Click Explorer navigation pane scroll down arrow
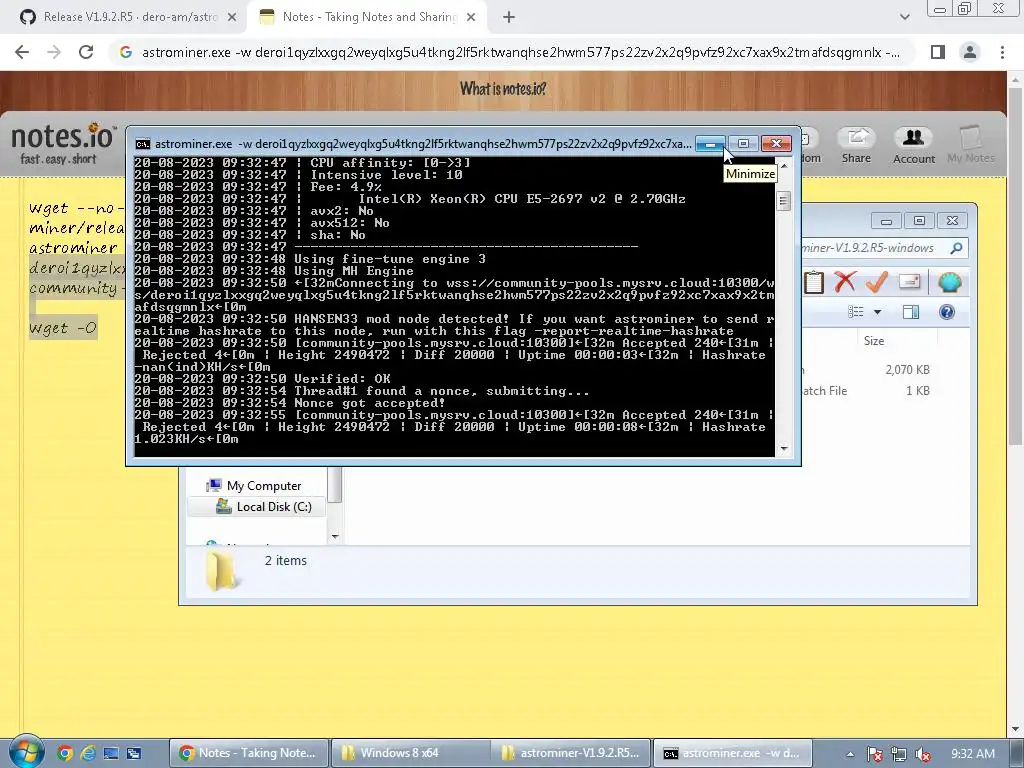The image size is (1024, 768). point(335,536)
